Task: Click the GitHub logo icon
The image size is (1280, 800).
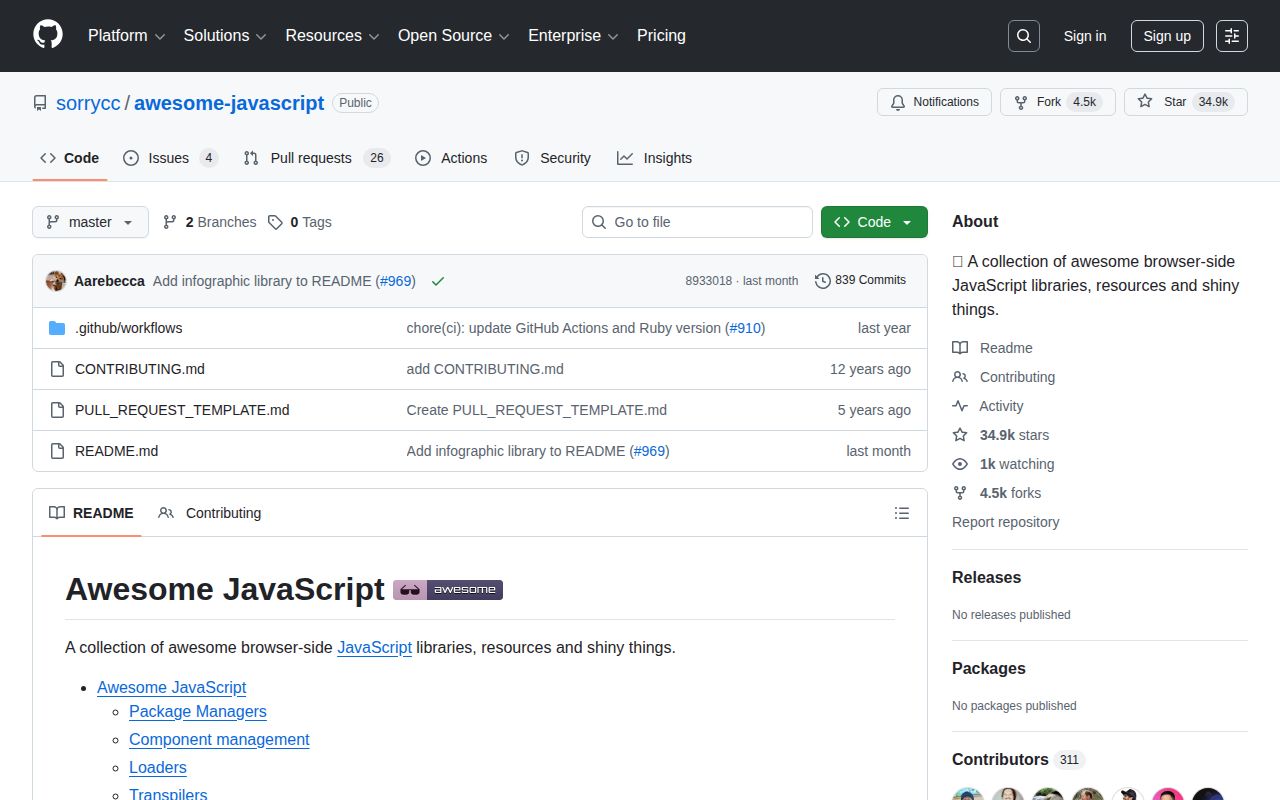Action: point(47,36)
